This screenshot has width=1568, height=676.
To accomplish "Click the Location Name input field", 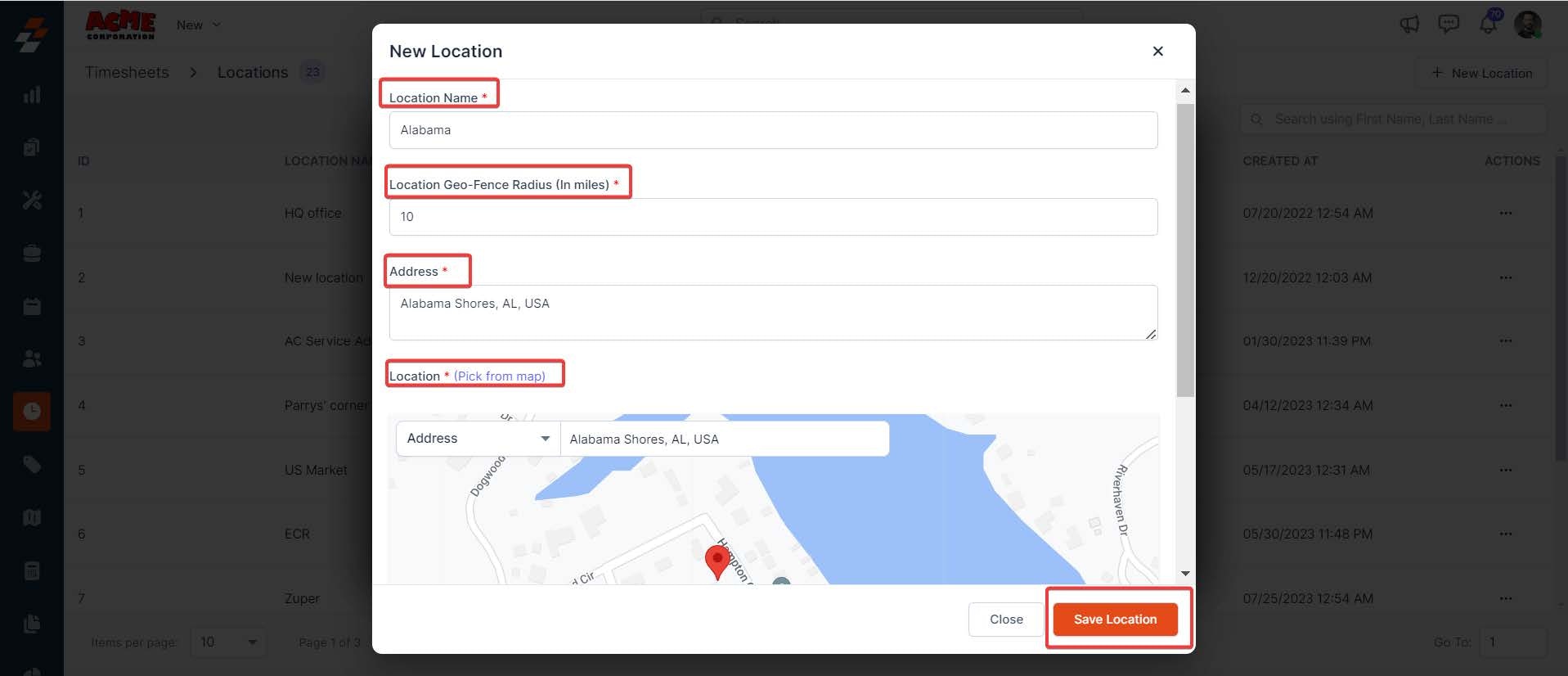I will coord(773,130).
